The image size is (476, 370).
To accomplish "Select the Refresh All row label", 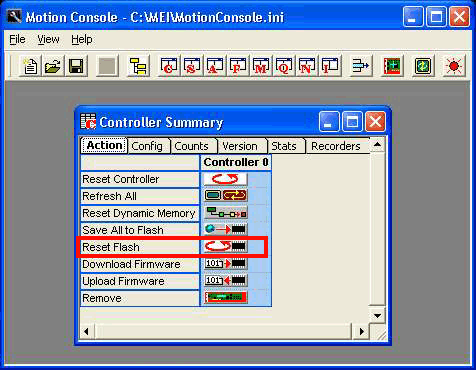I will (x=140, y=196).
